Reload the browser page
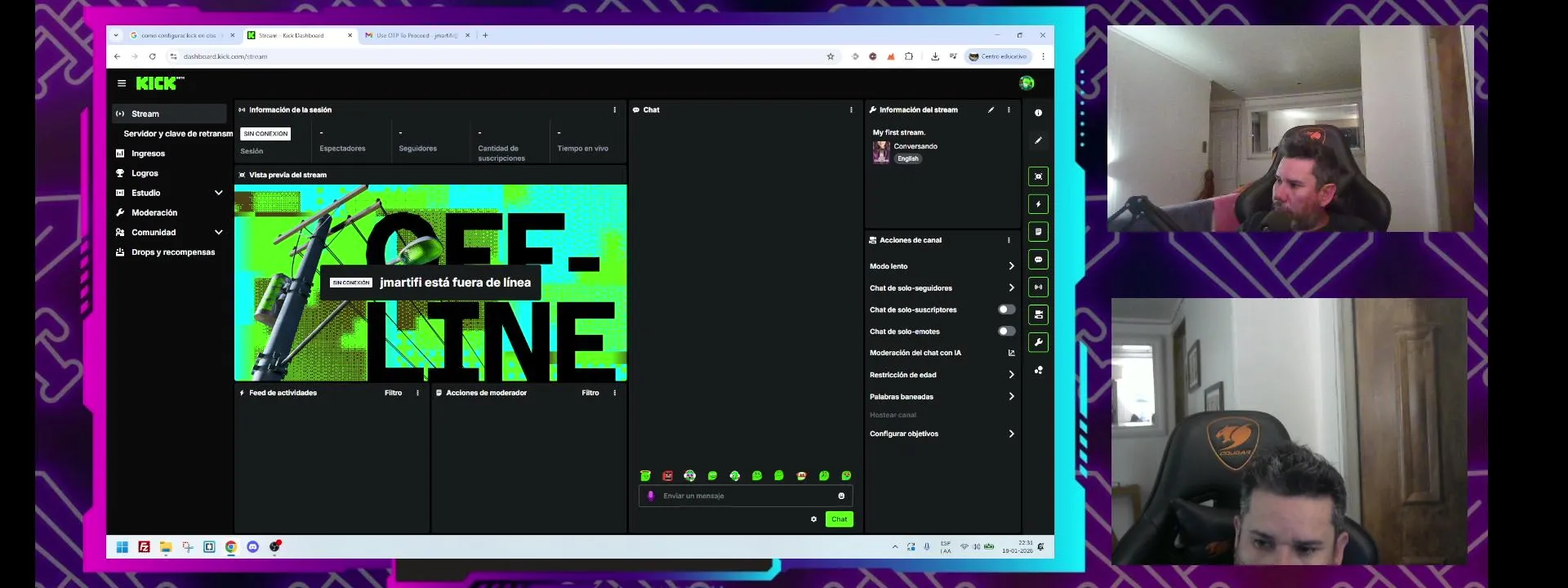The image size is (1568, 588). [152, 56]
